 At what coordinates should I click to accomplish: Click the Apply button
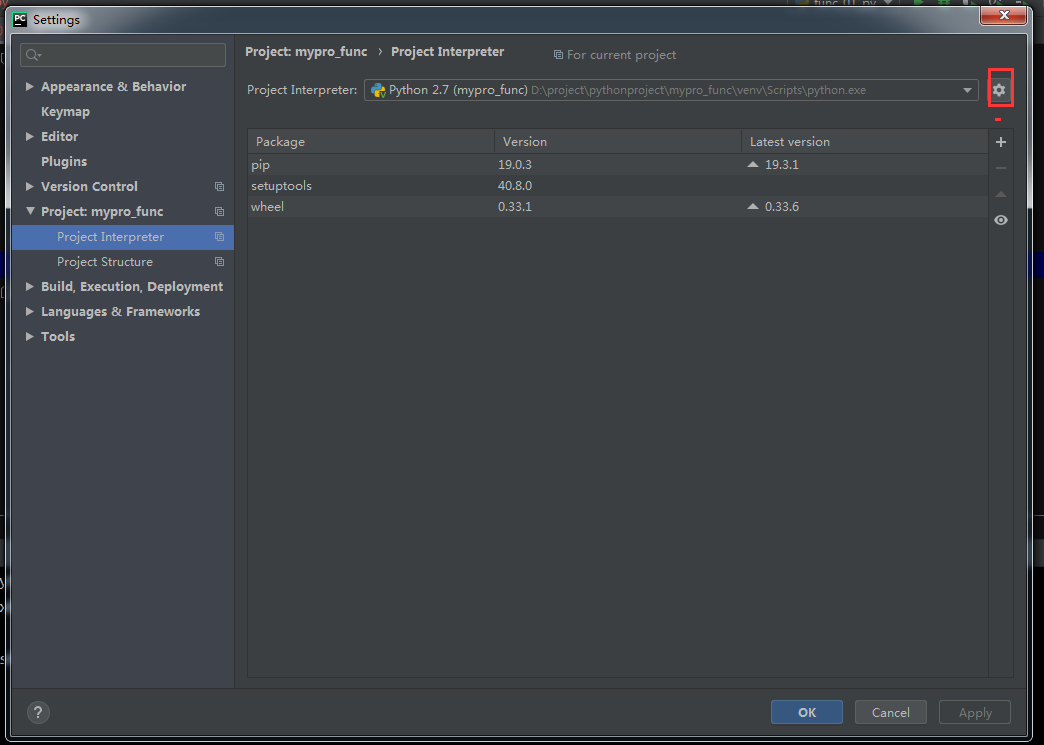coord(975,712)
